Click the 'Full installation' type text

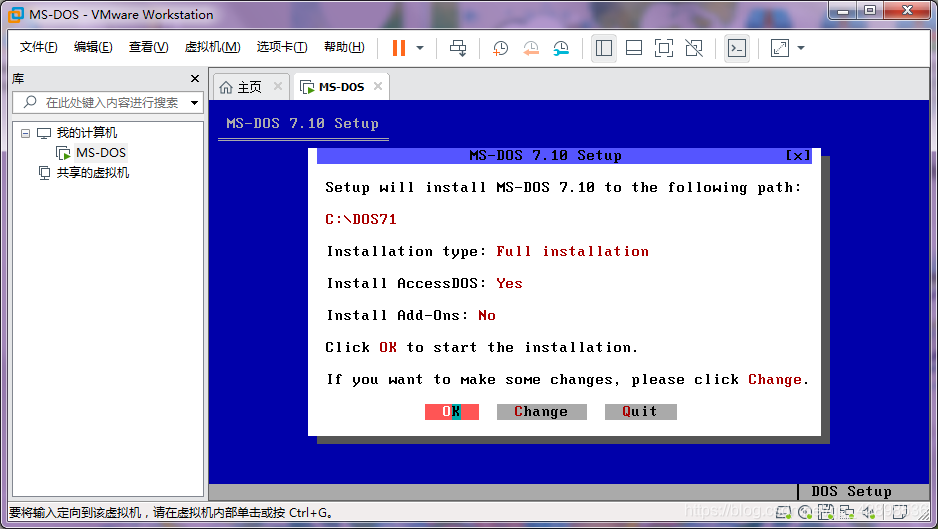[x=572, y=251]
